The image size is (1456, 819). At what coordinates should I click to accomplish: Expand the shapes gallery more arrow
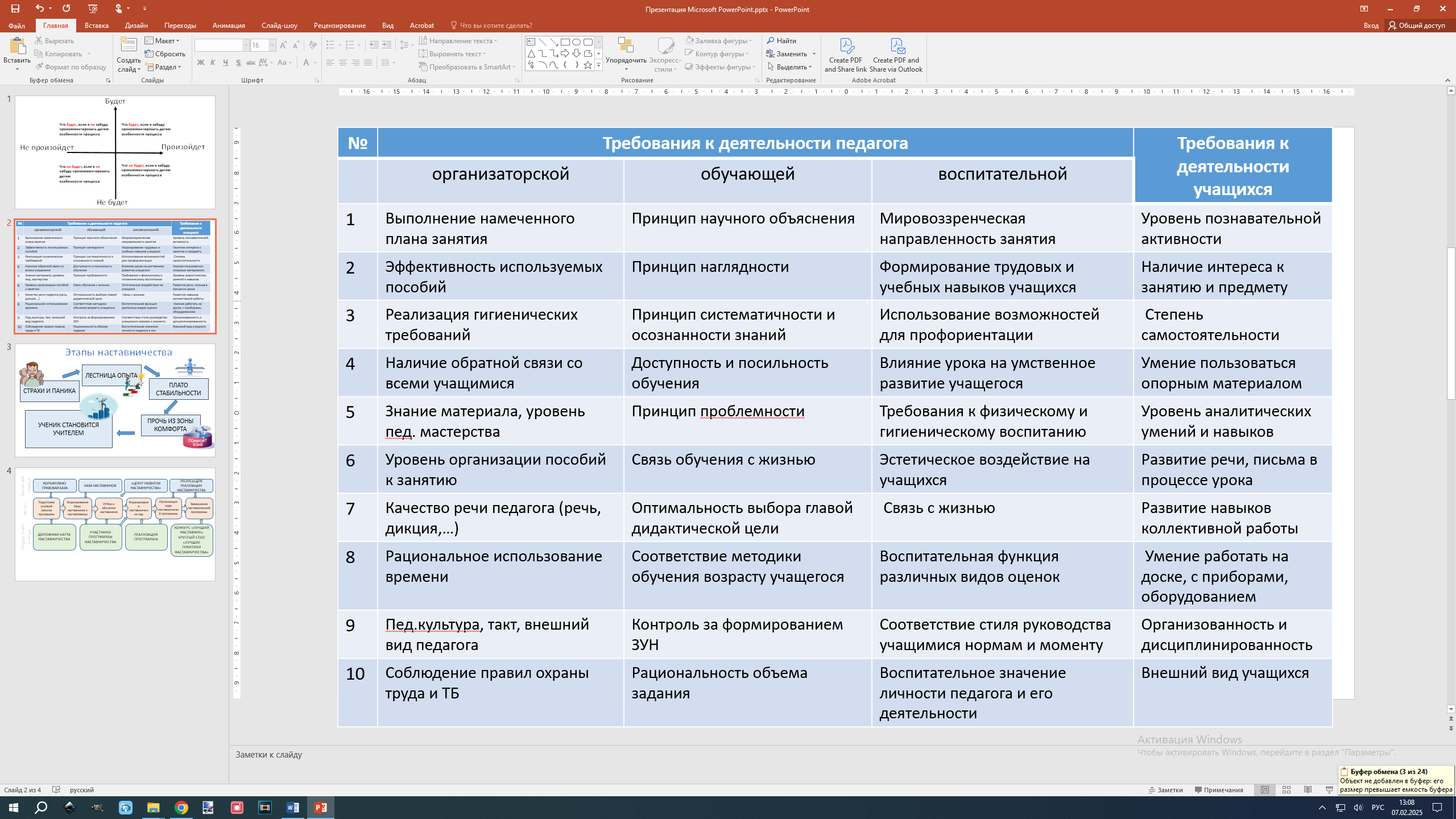[x=598, y=65]
